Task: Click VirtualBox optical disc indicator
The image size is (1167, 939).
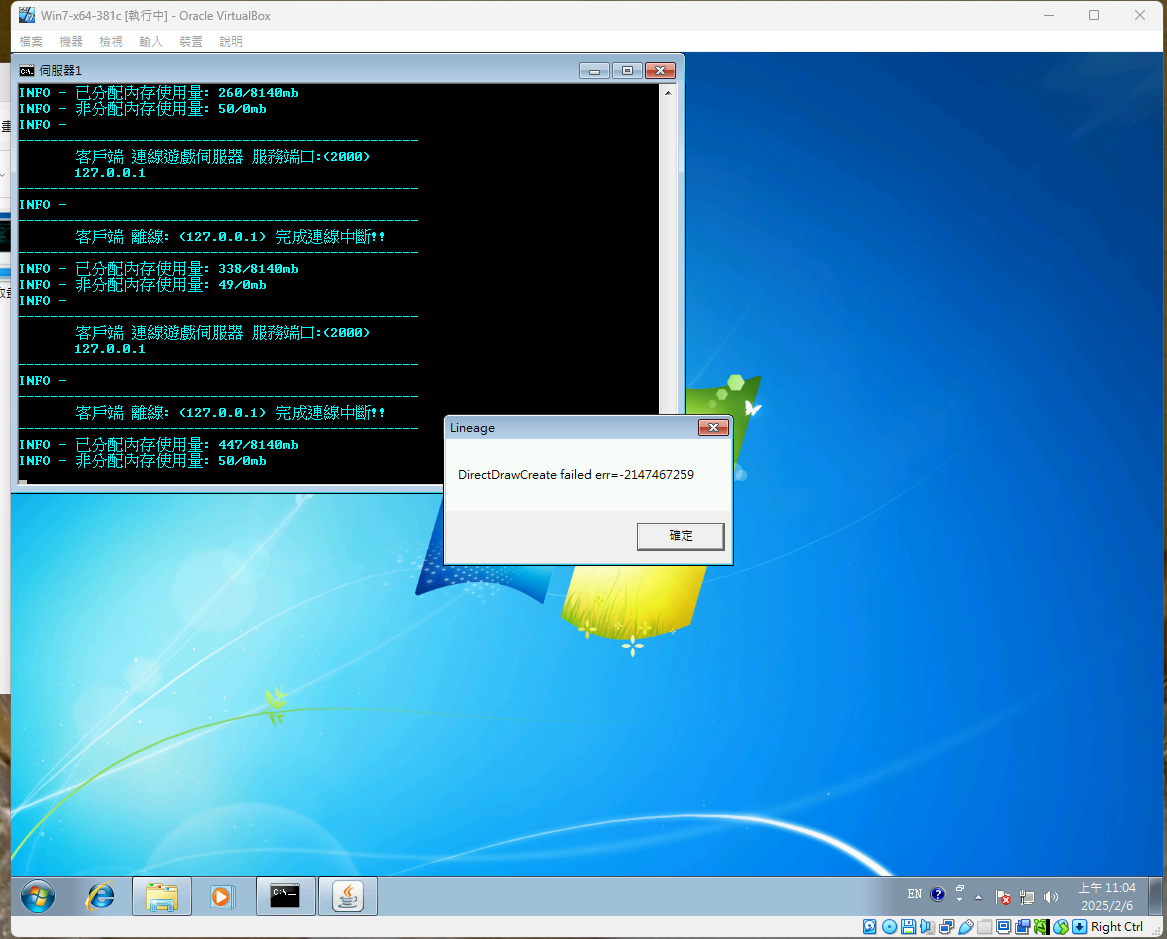Action: pyautogui.click(x=889, y=927)
